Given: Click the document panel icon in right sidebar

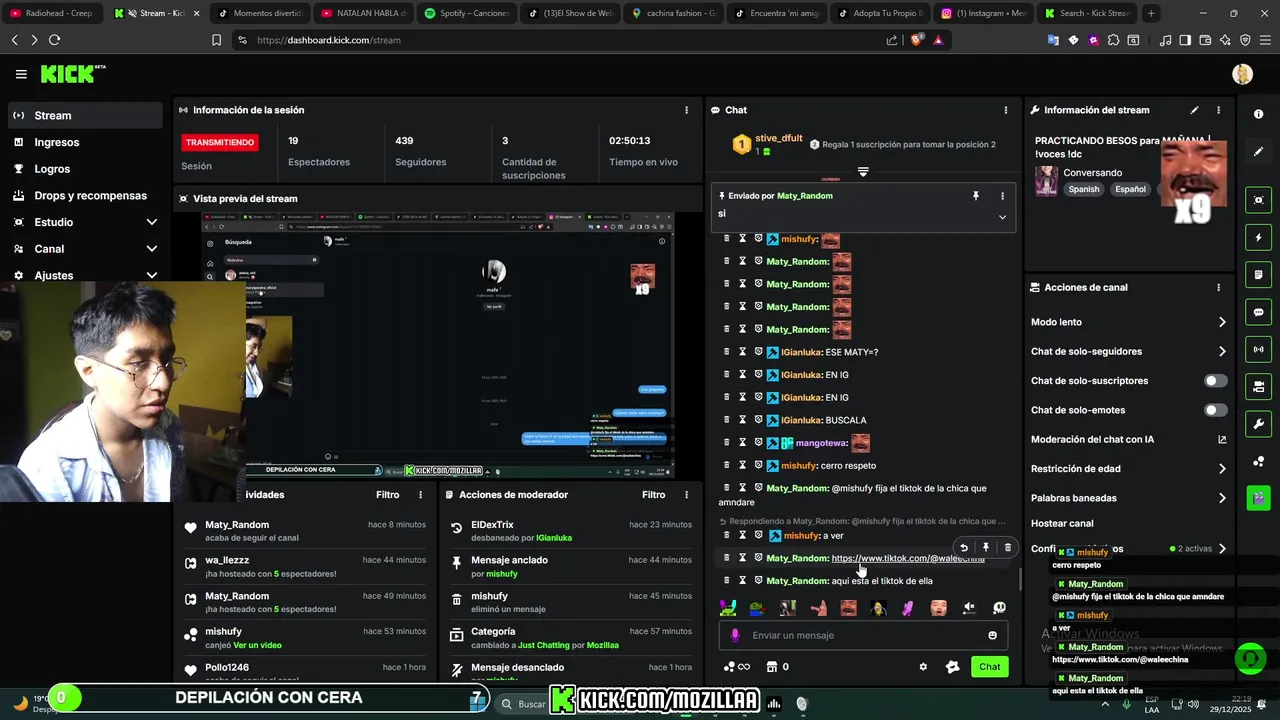Looking at the screenshot, I should [x=1258, y=275].
